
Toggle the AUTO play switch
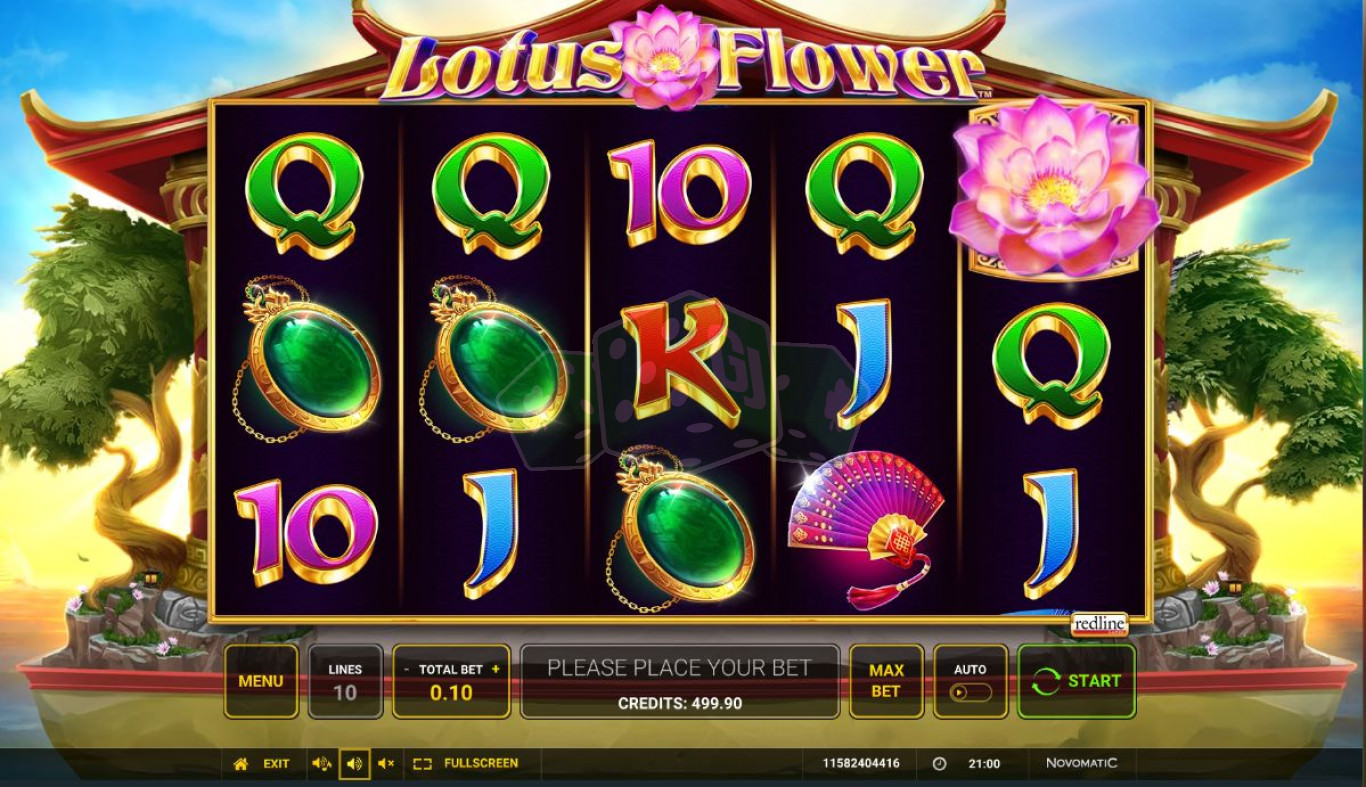pyautogui.click(x=970, y=692)
